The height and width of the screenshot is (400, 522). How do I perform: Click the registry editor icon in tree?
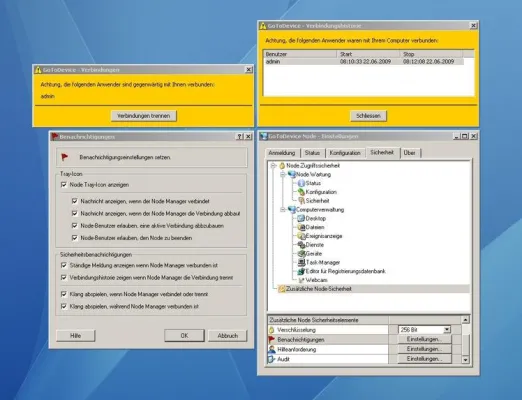click(301, 271)
